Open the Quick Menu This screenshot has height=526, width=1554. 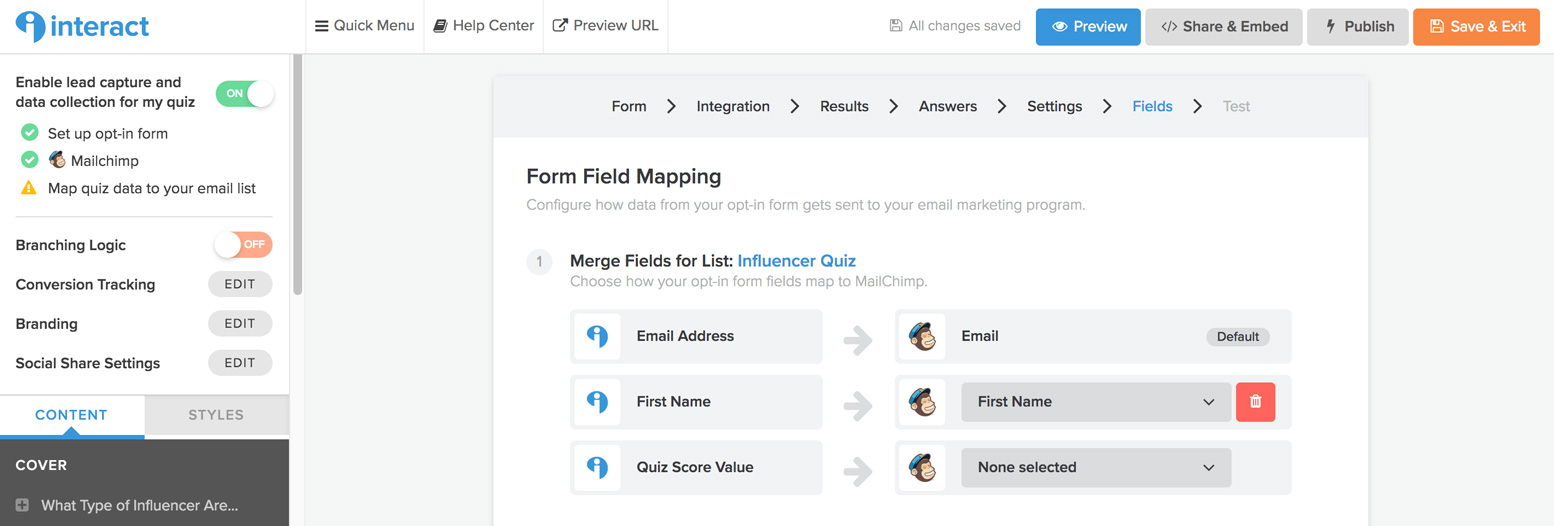365,26
